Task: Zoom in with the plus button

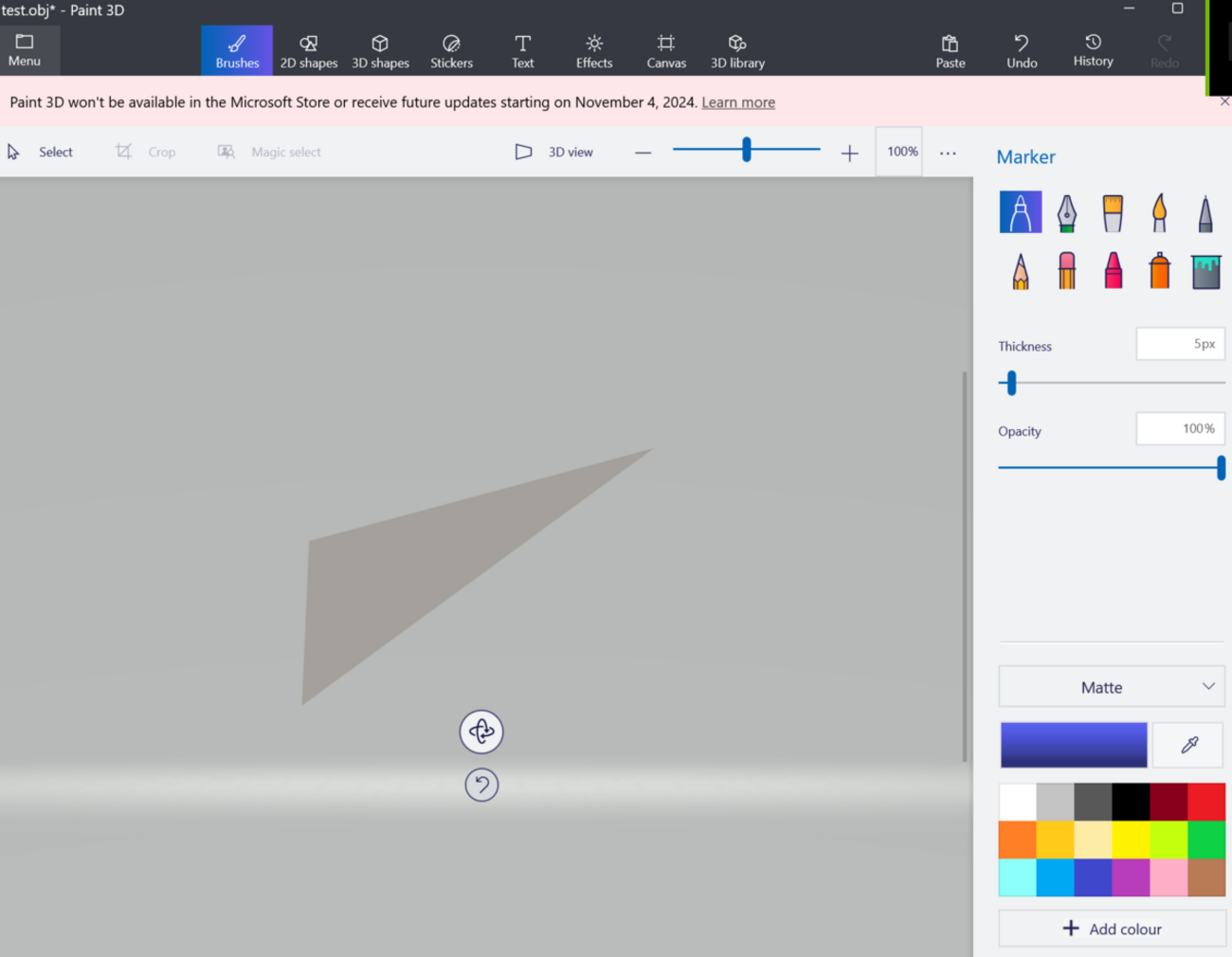Action: 849,153
